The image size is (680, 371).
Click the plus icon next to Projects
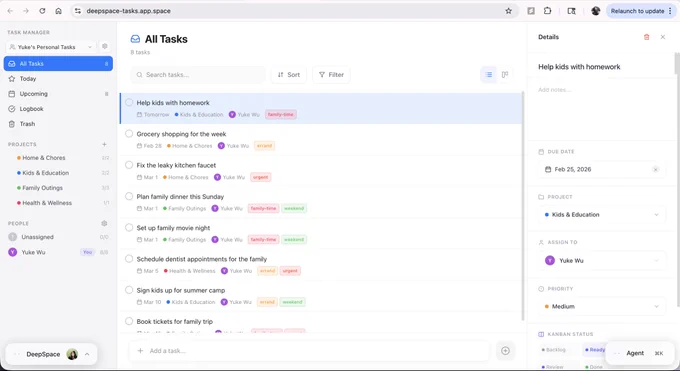105,144
